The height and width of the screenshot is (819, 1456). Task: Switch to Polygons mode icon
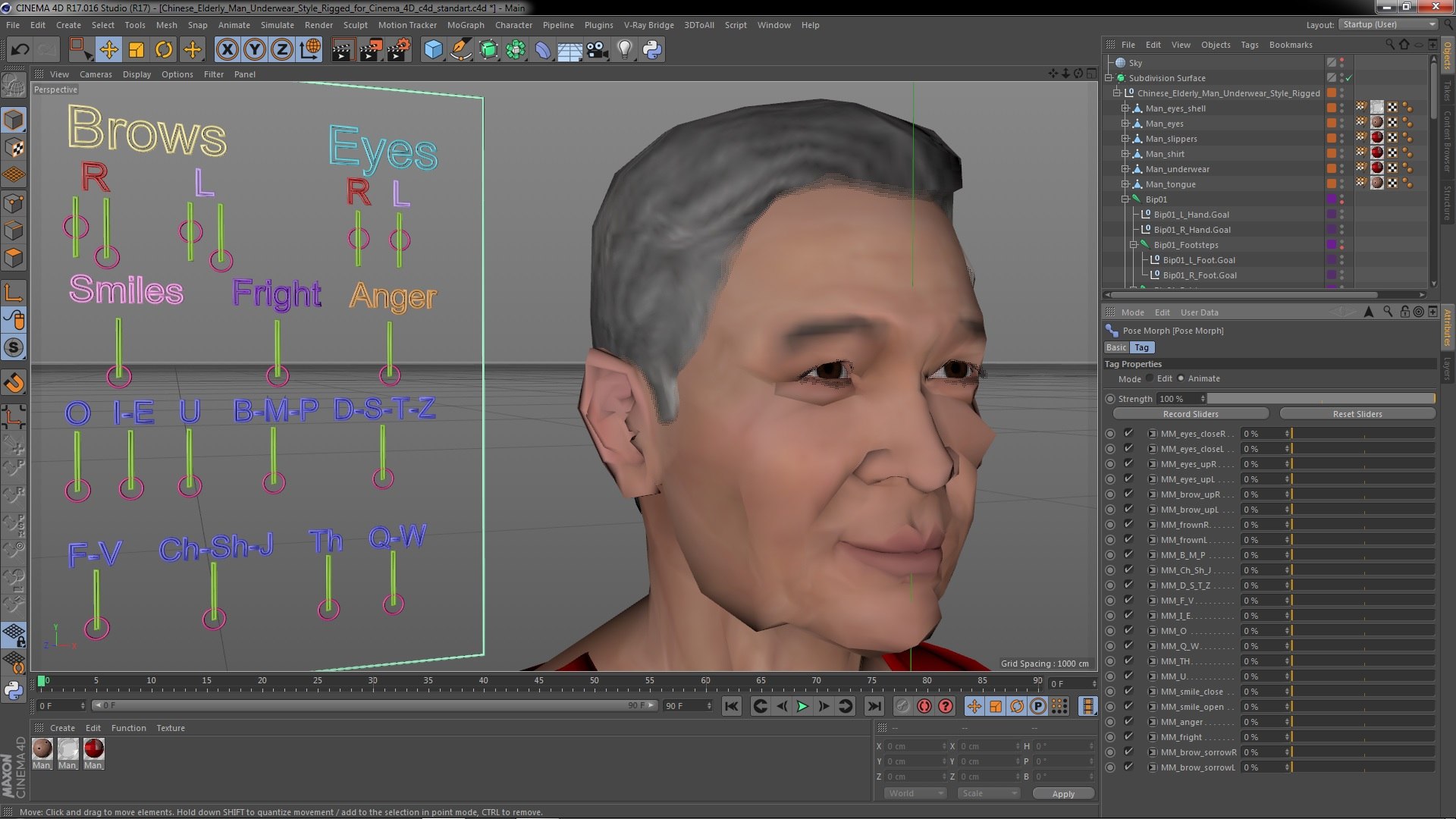point(14,258)
